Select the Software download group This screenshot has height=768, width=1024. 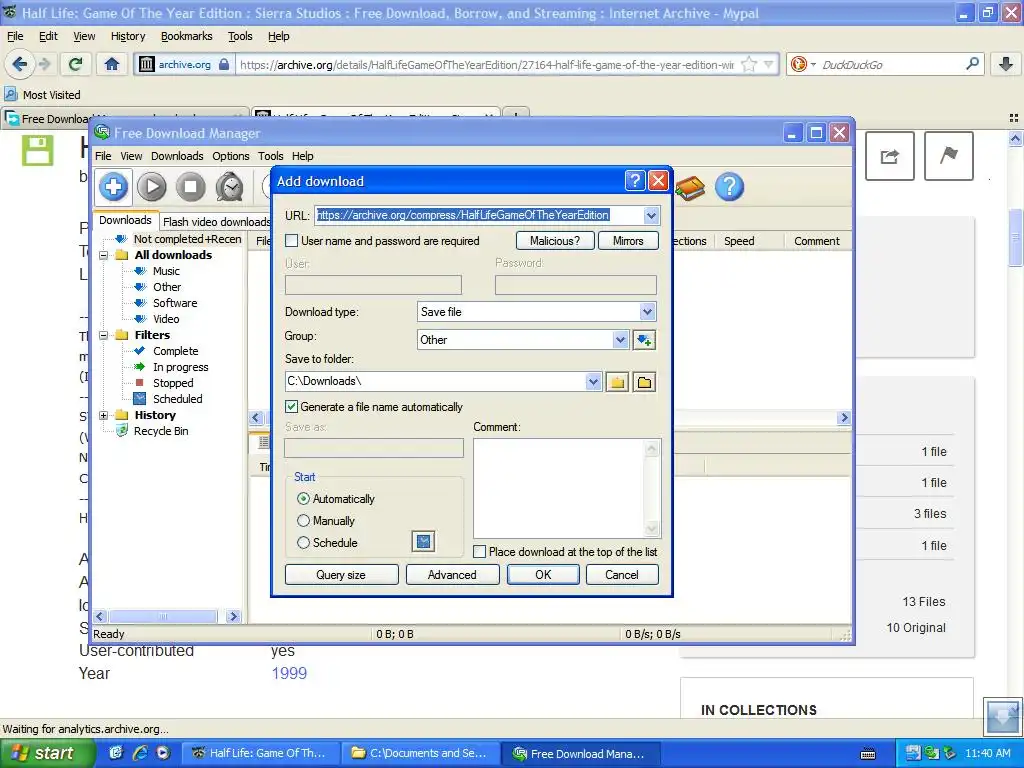pyautogui.click(x=175, y=303)
